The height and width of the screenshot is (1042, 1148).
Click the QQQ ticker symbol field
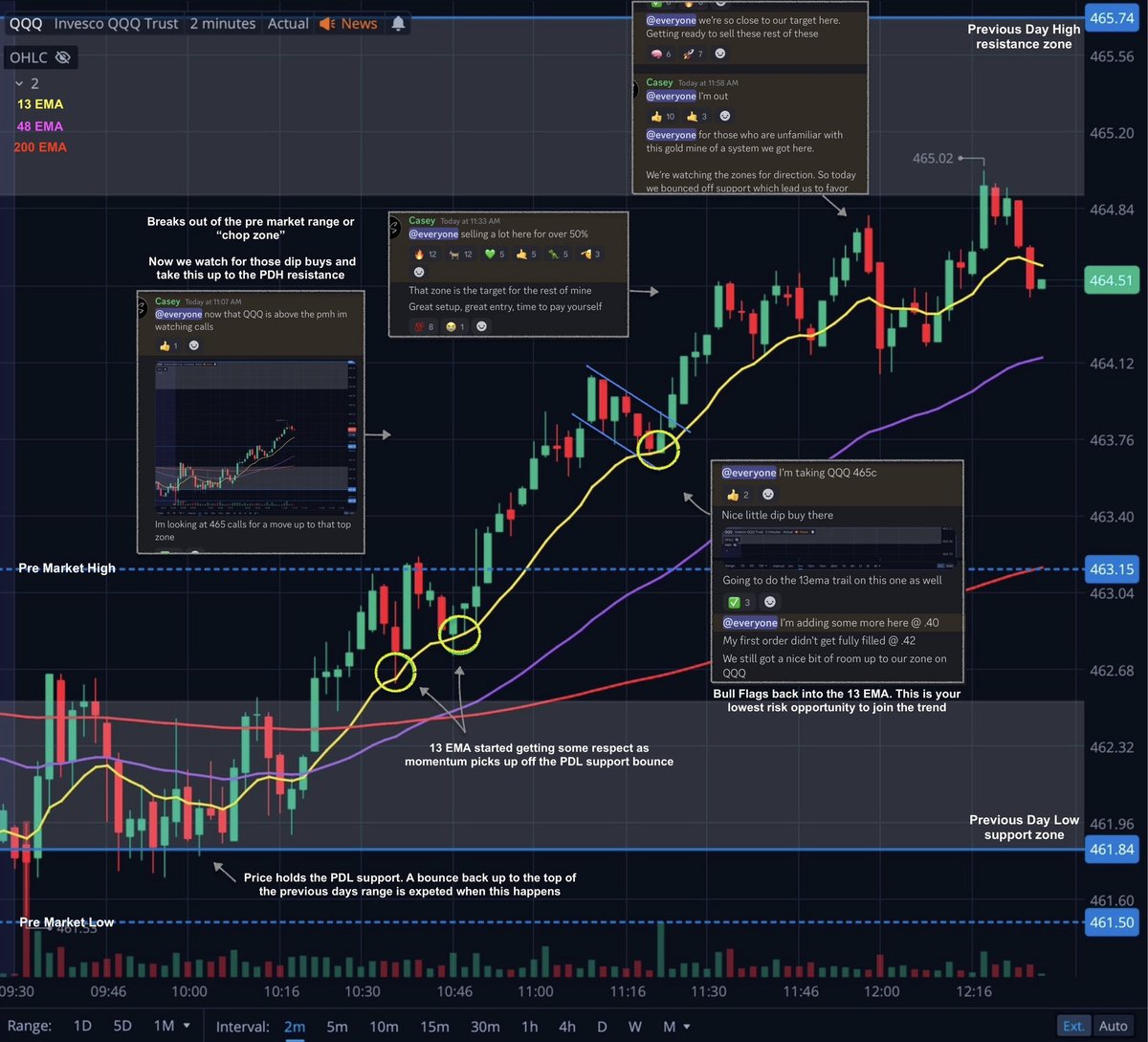pos(24,23)
